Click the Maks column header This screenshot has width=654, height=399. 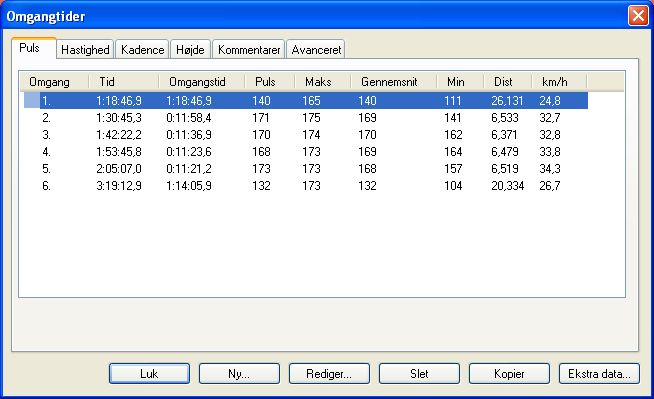[323, 82]
